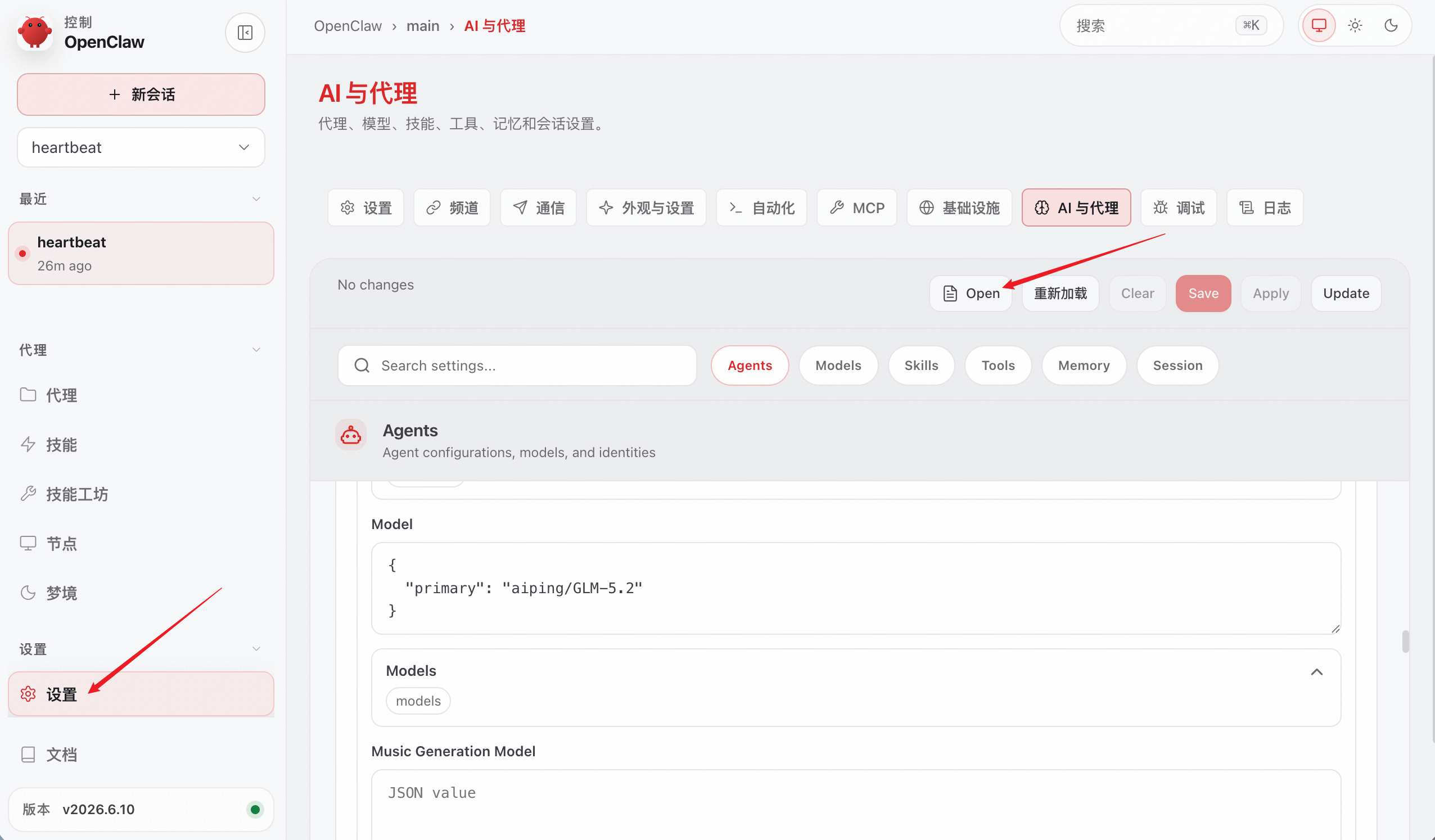Open the 基础设施 tab
This screenshot has width=1435, height=840.
coord(959,207)
